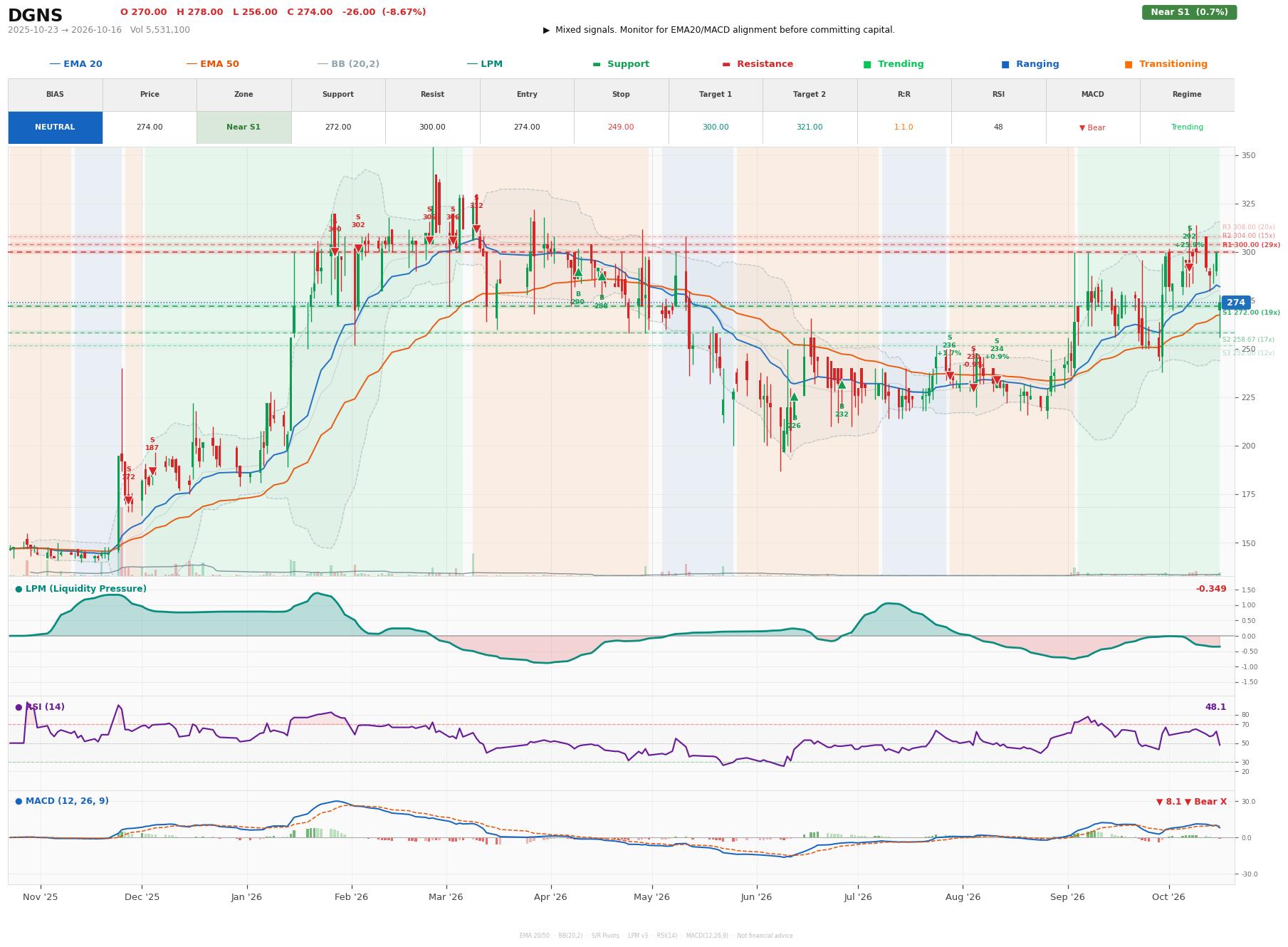Click the 249.00 stop value
Screen dimensions: 1288x947
pyautogui.click(x=621, y=127)
